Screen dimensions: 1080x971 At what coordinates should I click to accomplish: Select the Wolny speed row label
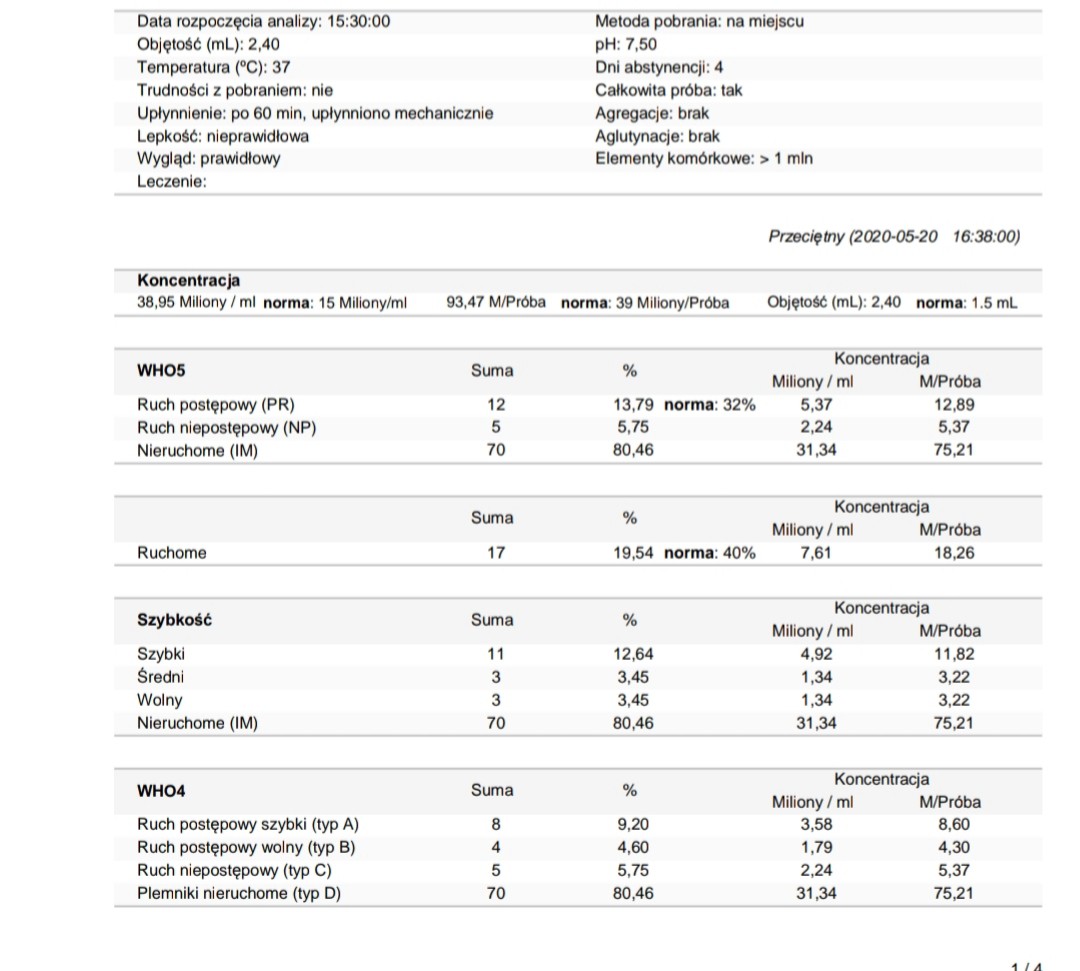point(160,700)
